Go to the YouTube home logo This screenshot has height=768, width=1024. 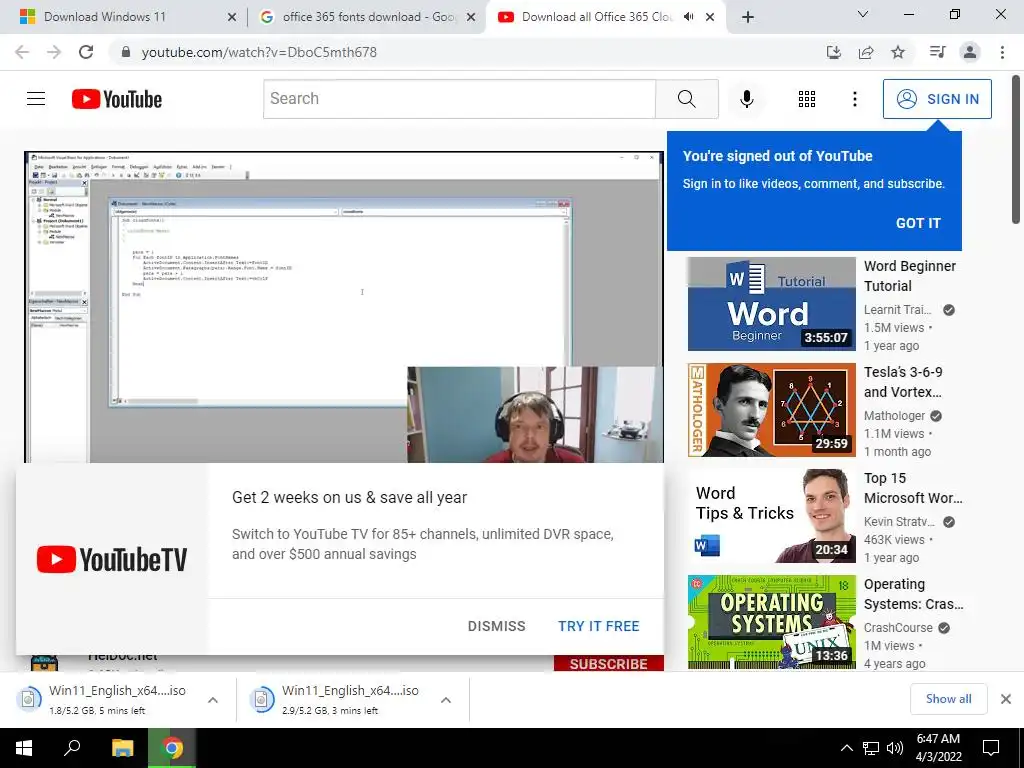pos(117,99)
